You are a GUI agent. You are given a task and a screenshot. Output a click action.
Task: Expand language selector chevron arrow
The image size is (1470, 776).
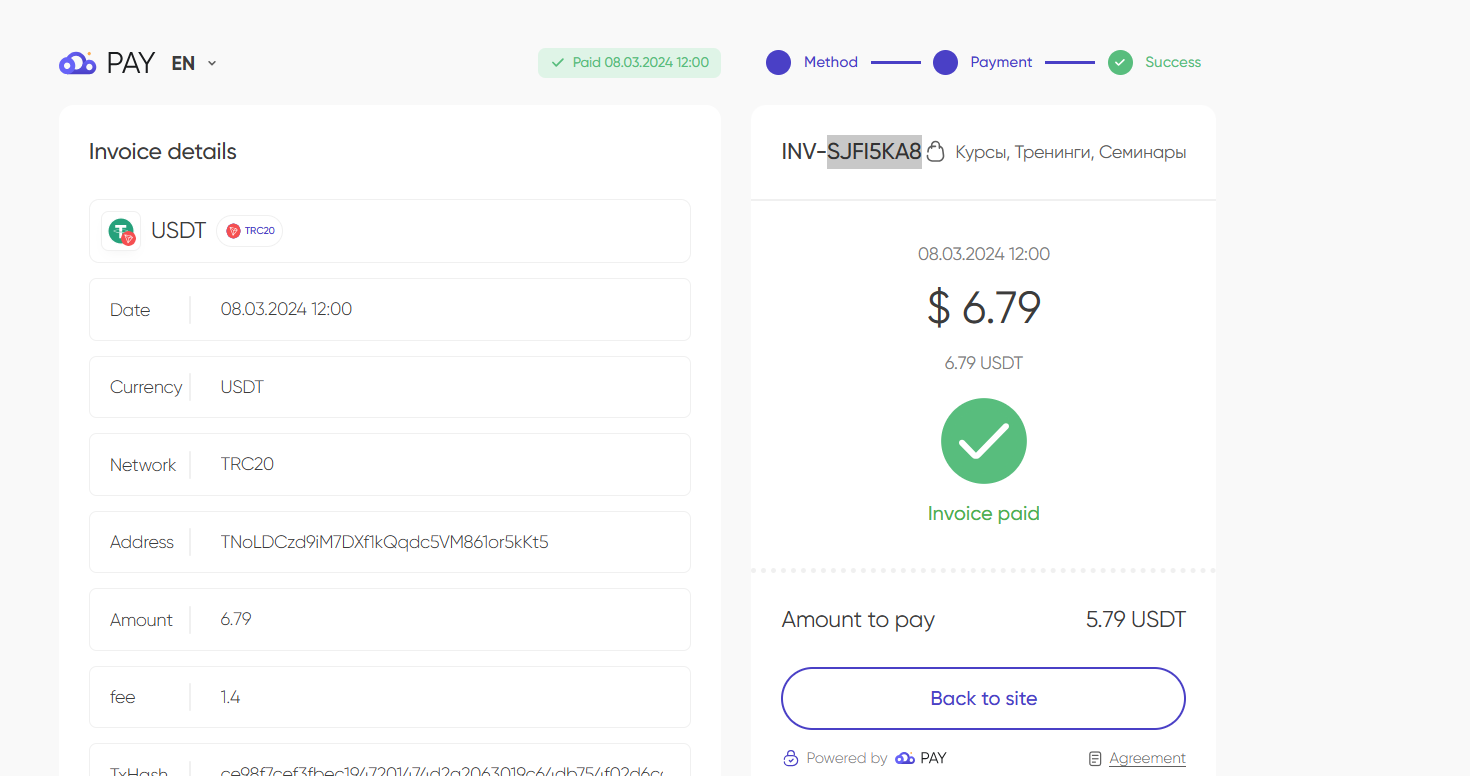click(212, 63)
